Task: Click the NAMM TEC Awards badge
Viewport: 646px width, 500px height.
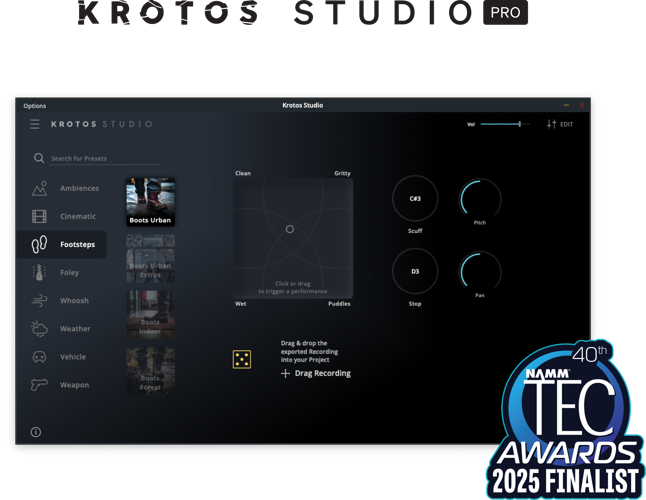Action: (566, 419)
